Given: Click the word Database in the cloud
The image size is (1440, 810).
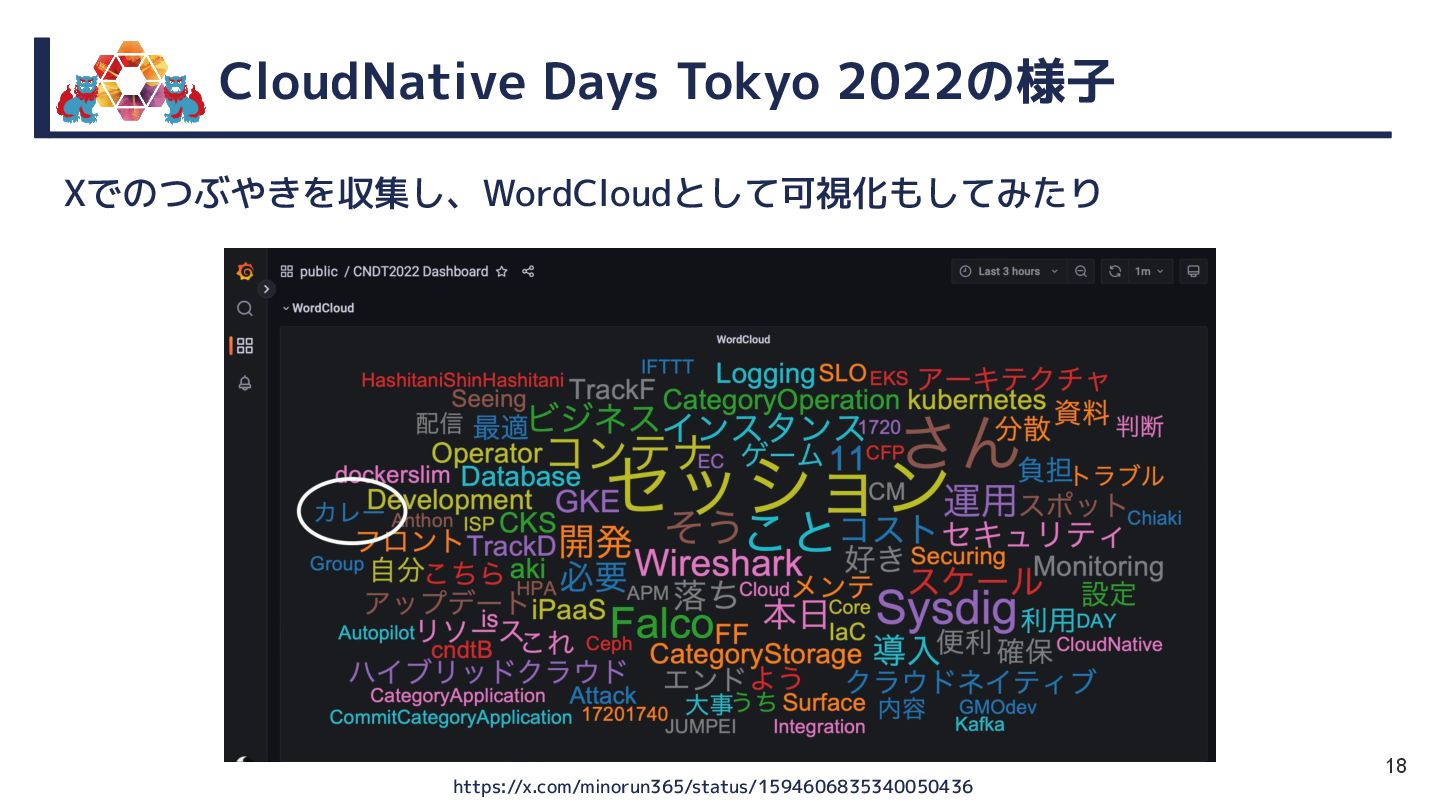Looking at the screenshot, I should point(521,477).
